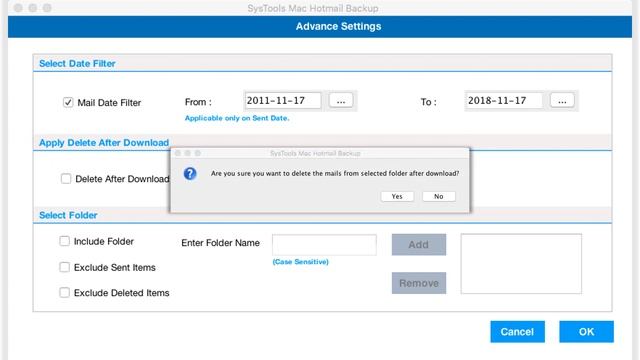Cancel the Advance Settings dialog

[x=518, y=331]
